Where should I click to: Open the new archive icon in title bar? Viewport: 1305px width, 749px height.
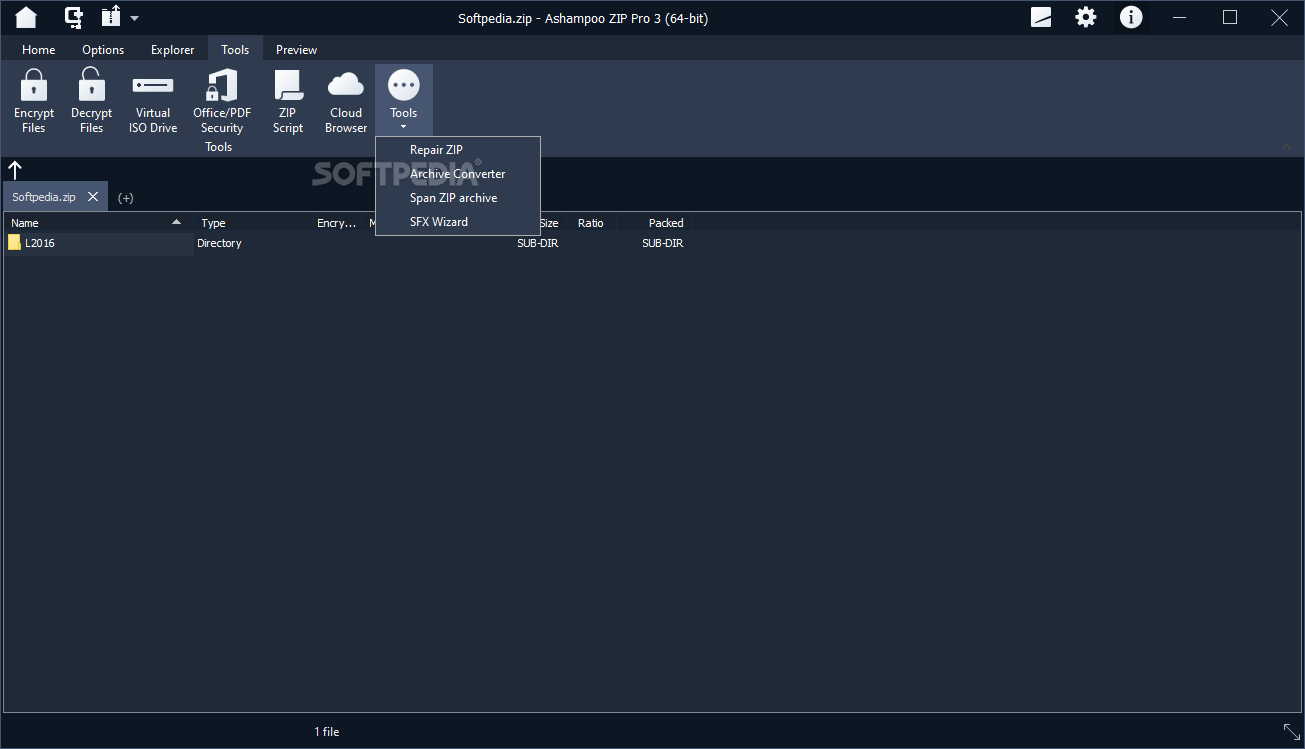click(74, 17)
